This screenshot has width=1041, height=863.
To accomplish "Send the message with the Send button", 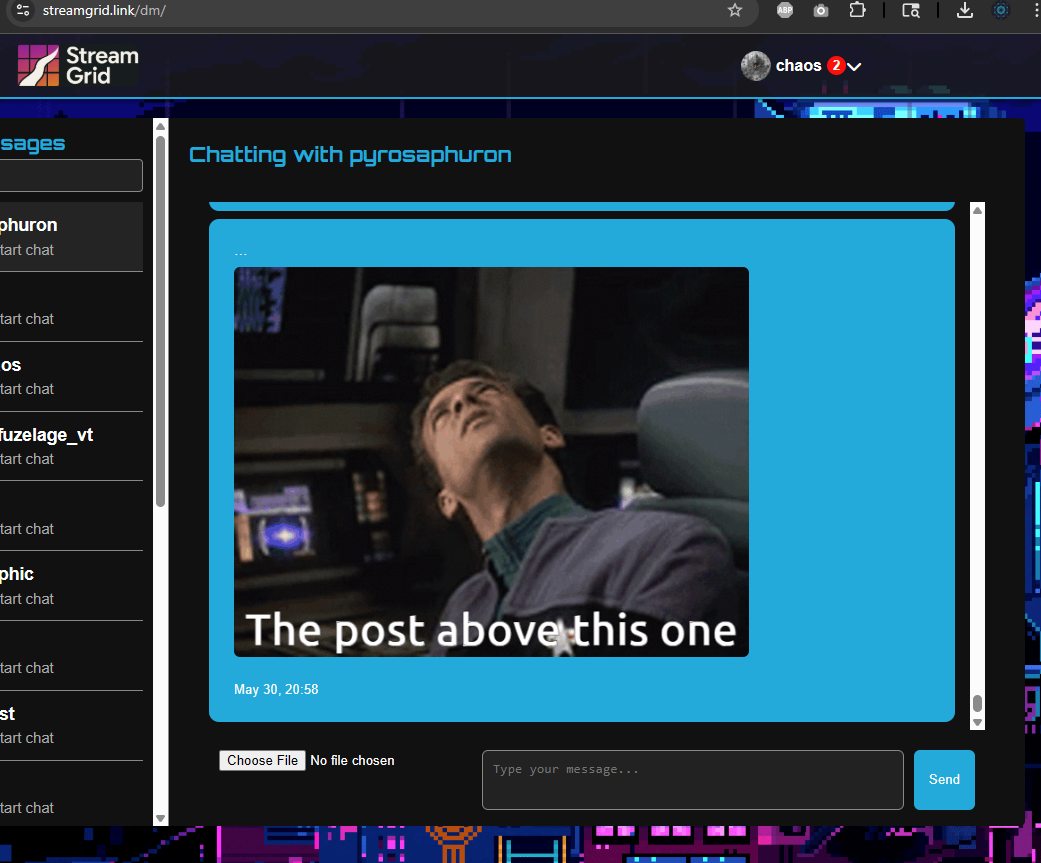I will coord(944,780).
